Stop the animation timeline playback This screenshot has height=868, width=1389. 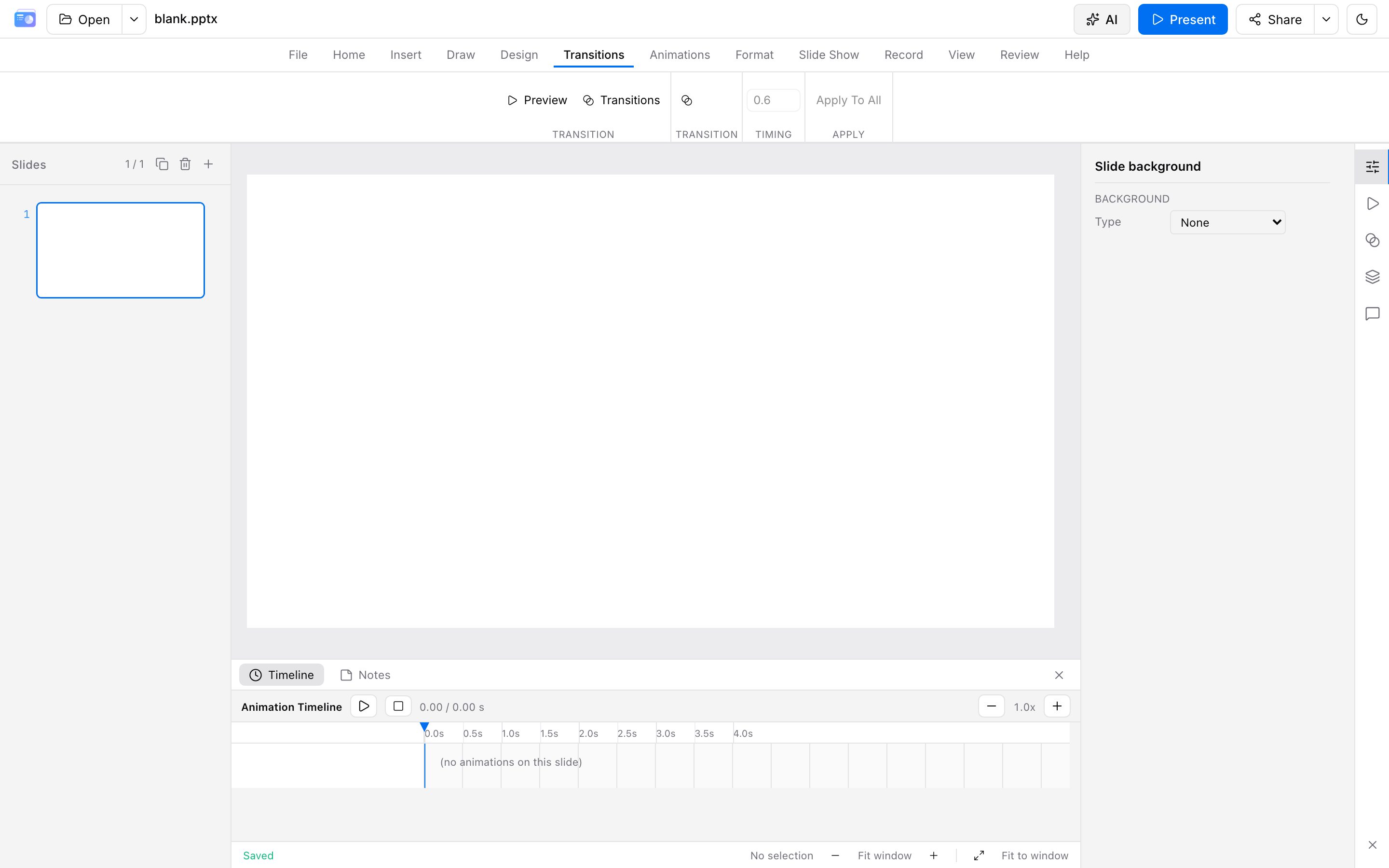click(x=398, y=706)
